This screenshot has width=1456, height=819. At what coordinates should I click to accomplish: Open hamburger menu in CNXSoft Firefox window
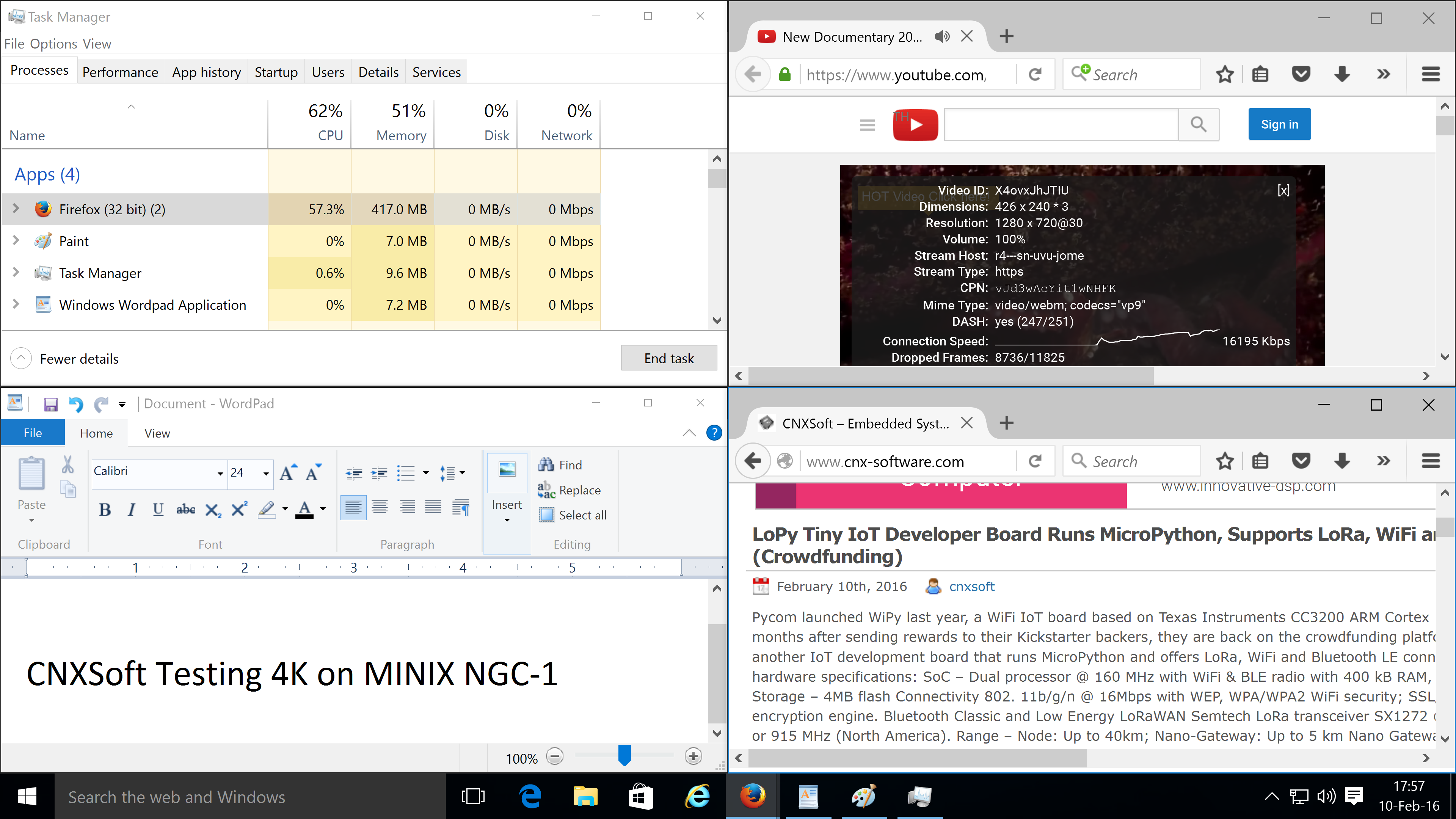(1431, 461)
